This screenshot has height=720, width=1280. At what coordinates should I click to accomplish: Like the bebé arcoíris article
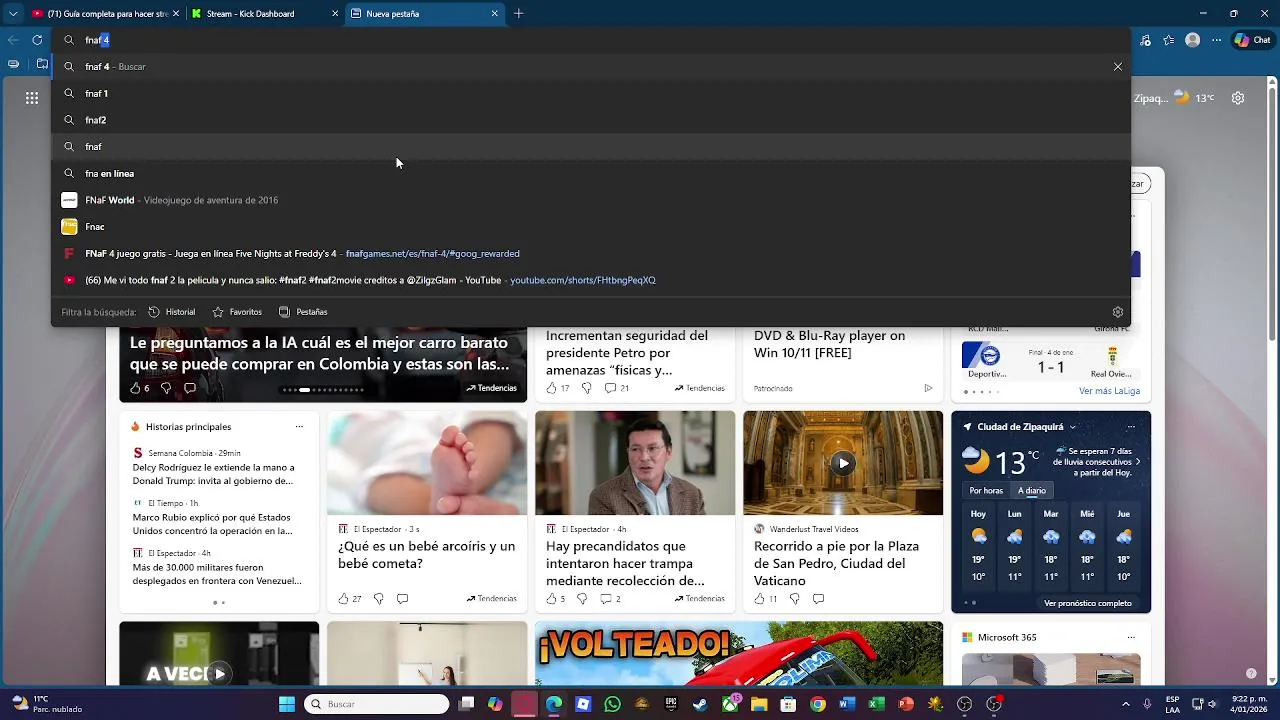pyautogui.click(x=349, y=599)
